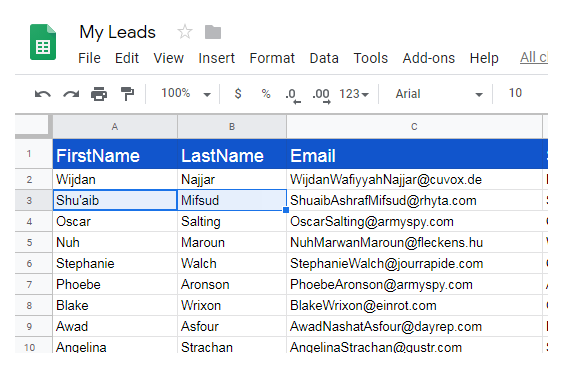Select the OscarSalting@armyspy.com cell
This screenshot has height=368, width=563.
(414, 221)
